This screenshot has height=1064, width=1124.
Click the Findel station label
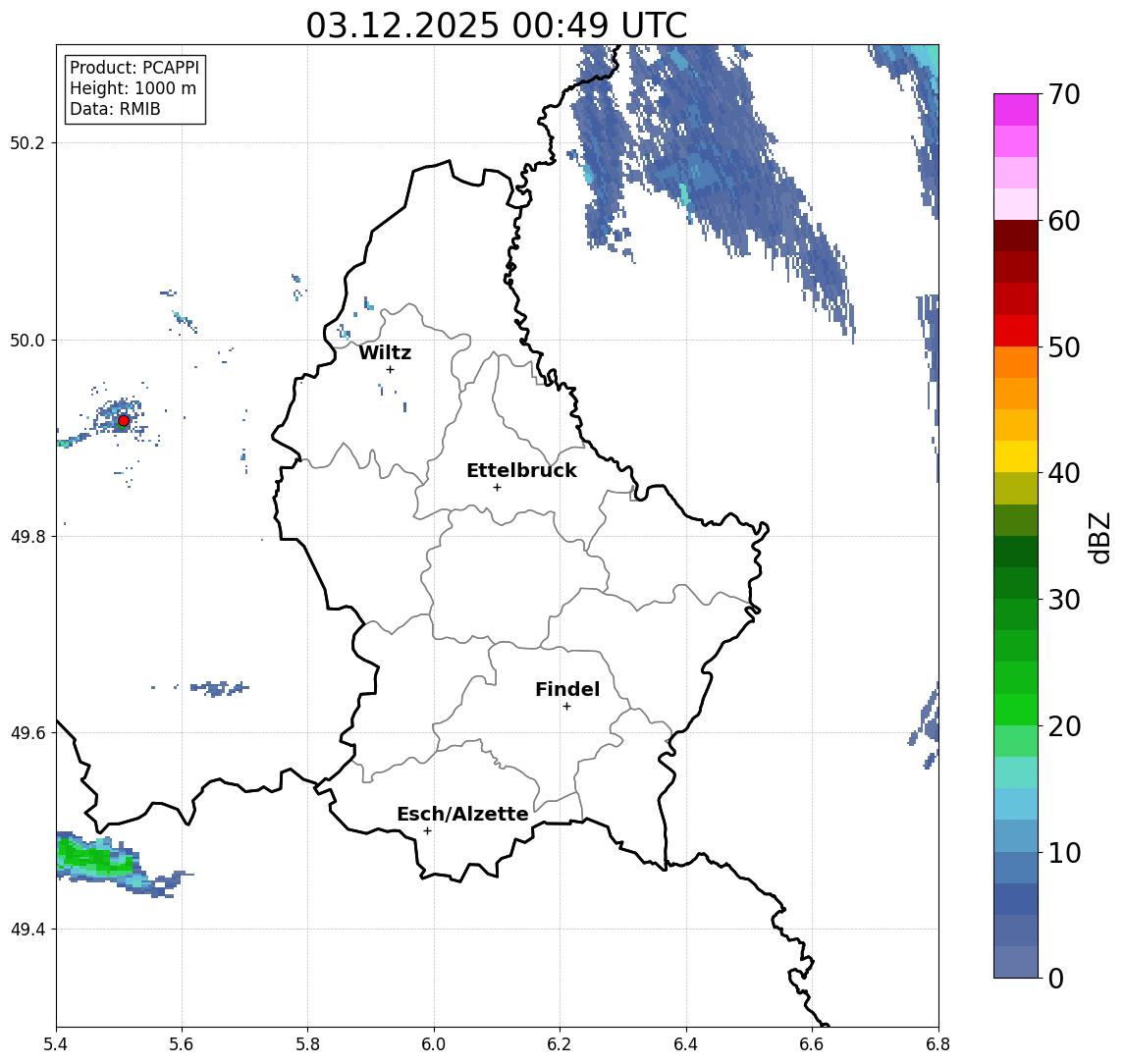[x=567, y=689]
